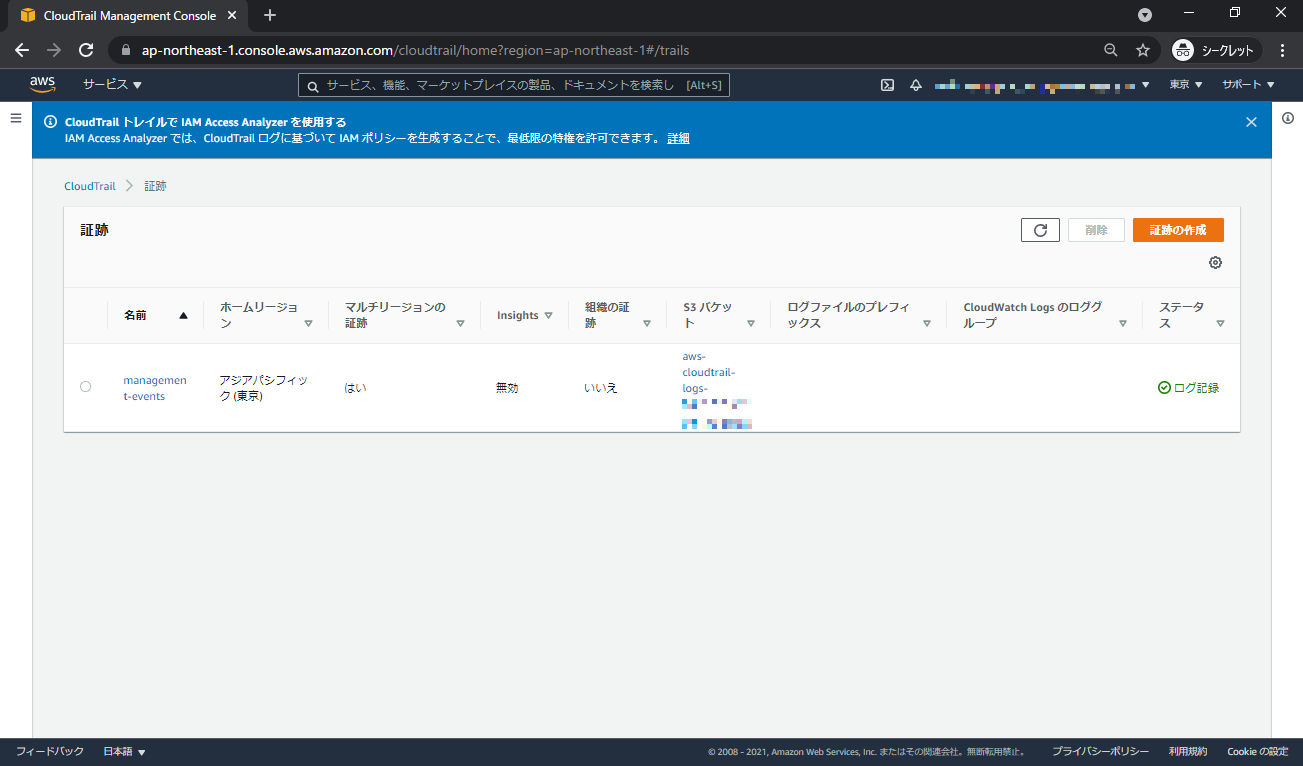Open the management-events trail link
The width and height of the screenshot is (1303, 766).
155,388
